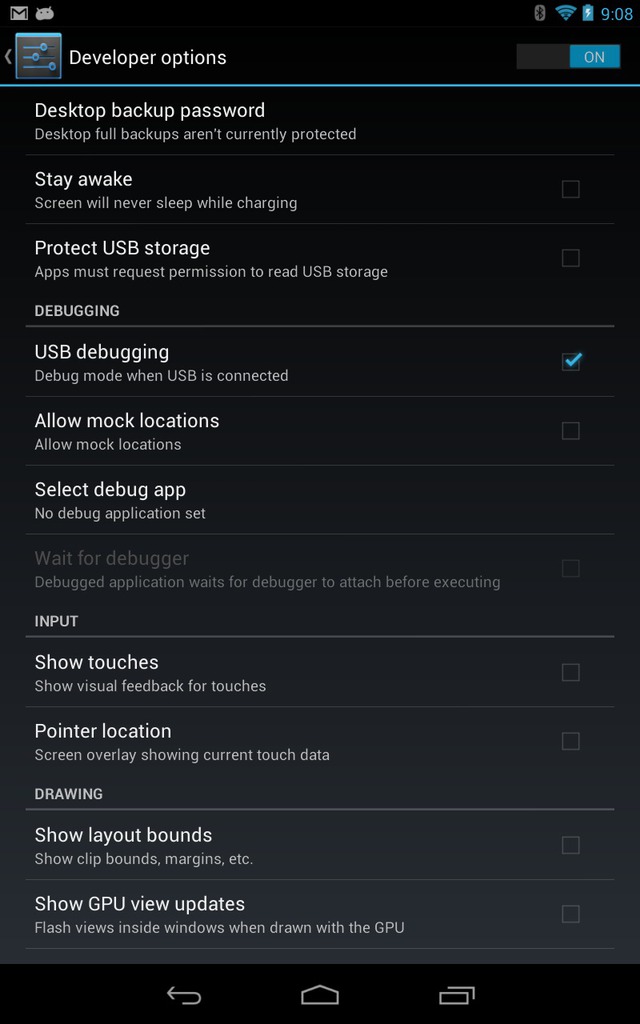
Task: Enable the Show touches checkbox
Action: (x=571, y=672)
